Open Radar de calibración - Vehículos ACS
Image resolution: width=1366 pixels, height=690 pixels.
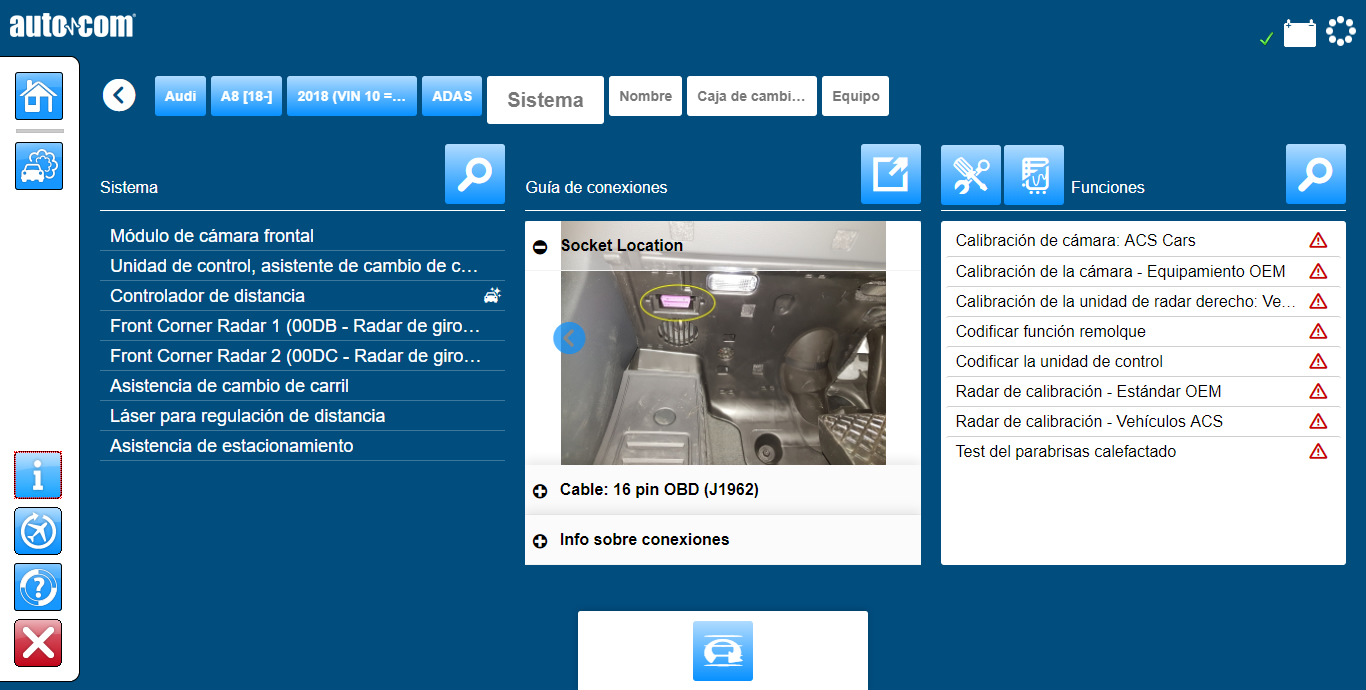coord(1143,421)
